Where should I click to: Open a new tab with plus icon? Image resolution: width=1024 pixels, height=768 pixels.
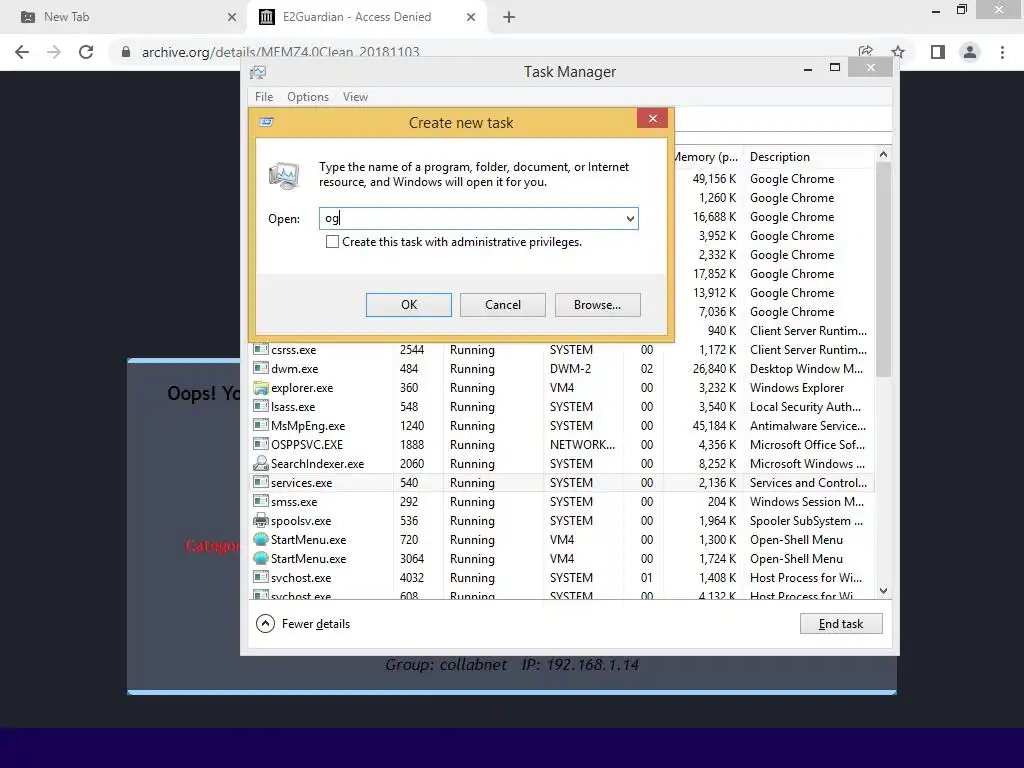click(509, 17)
